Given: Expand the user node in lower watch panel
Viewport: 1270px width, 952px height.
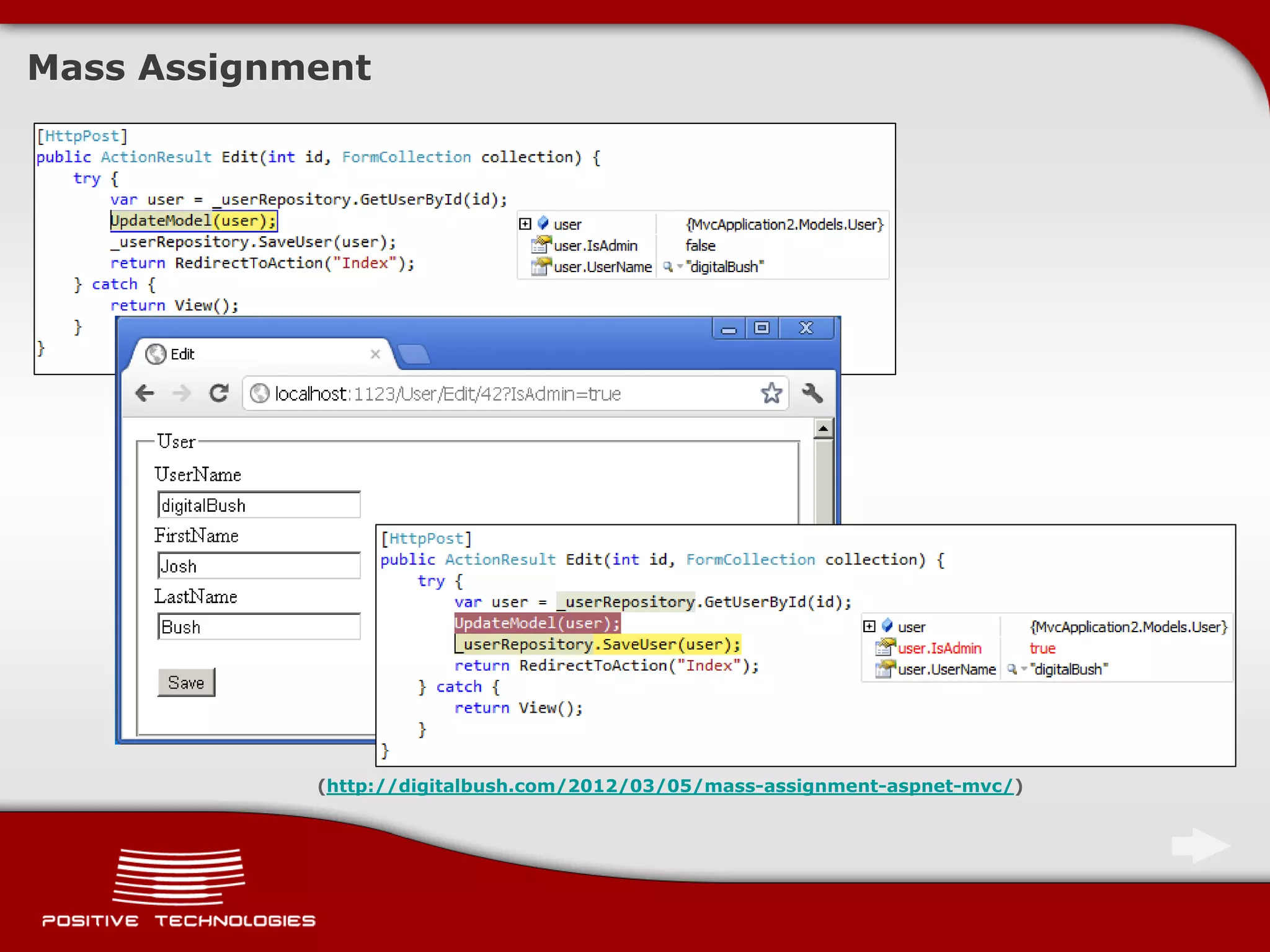Looking at the screenshot, I should click(x=869, y=626).
